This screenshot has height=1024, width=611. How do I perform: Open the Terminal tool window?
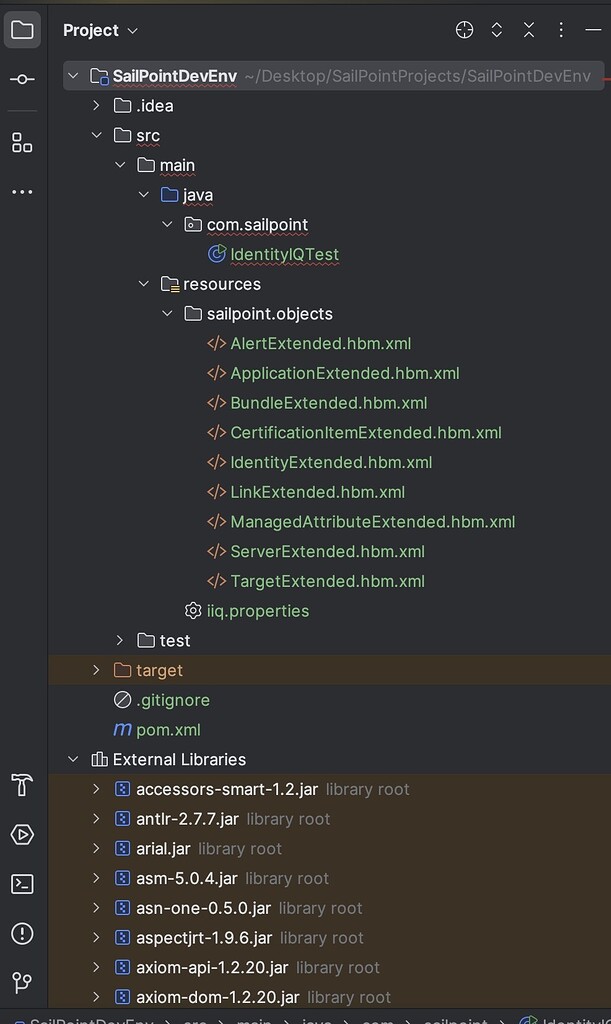[22, 884]
